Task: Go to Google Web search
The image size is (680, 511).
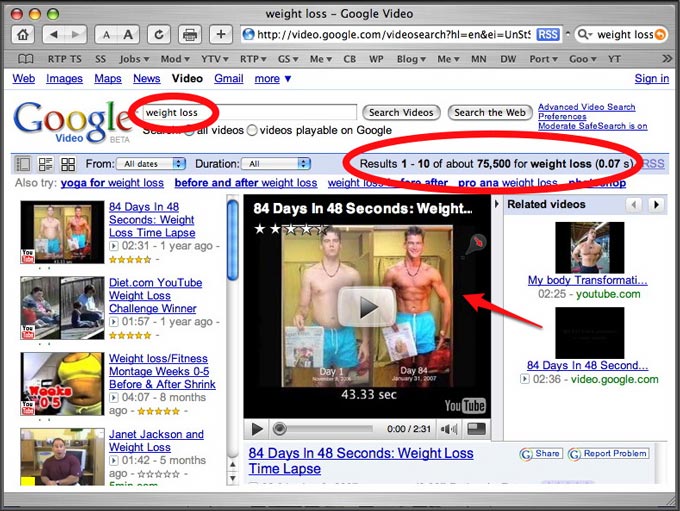Action: coord(23,79)
